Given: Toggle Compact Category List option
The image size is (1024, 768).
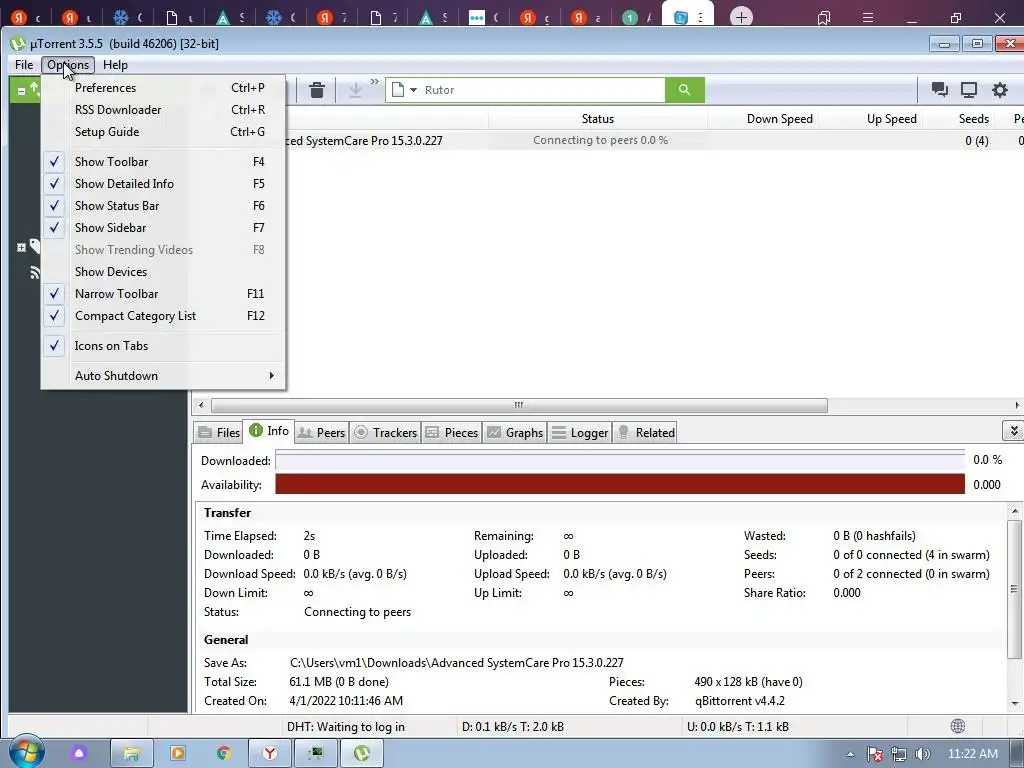Looking at the screenshot, I should pyautogui.click(x=163, y=316).
